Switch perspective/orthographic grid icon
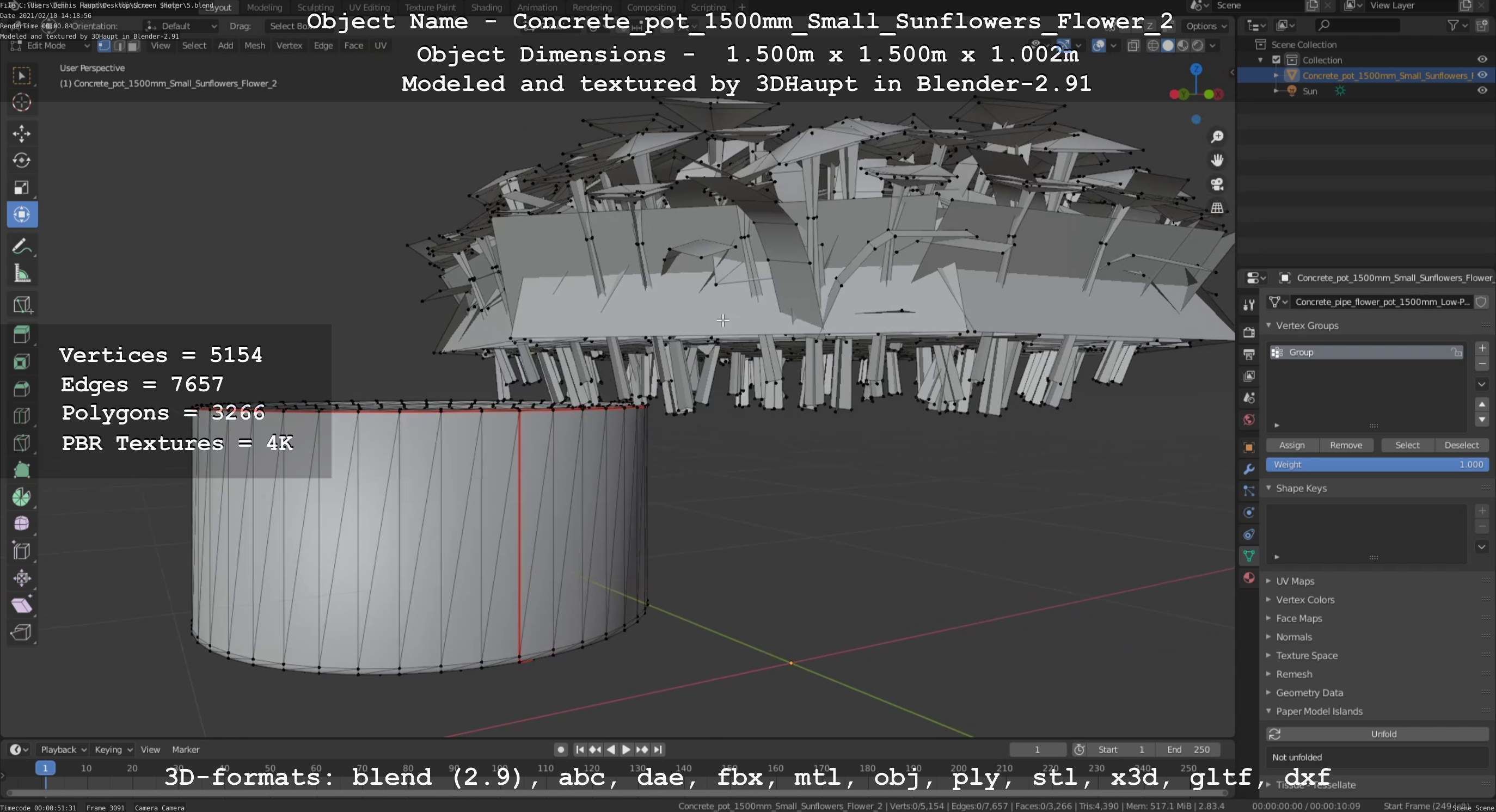The image size is (1496, 812). click(x=1217, y=208)
